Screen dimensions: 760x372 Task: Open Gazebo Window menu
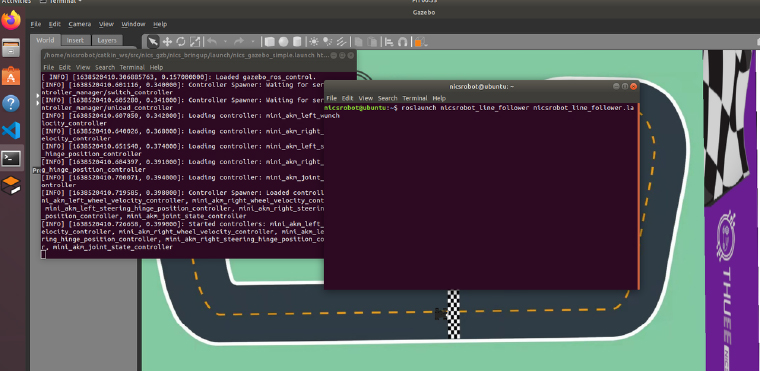coord(133,24)
